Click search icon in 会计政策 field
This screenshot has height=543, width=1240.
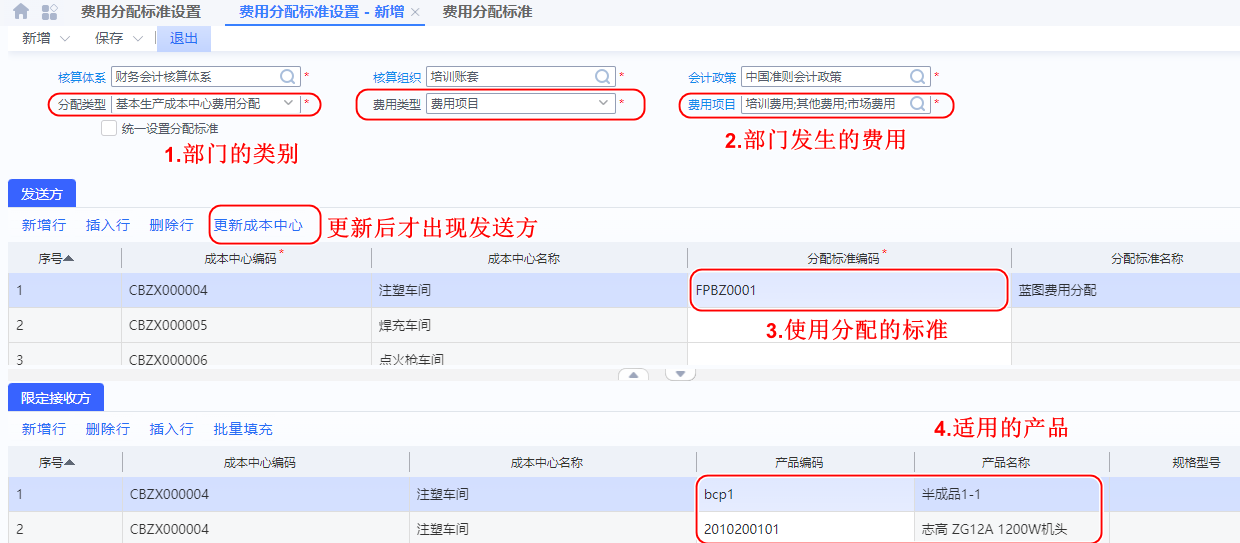(918, 76)
